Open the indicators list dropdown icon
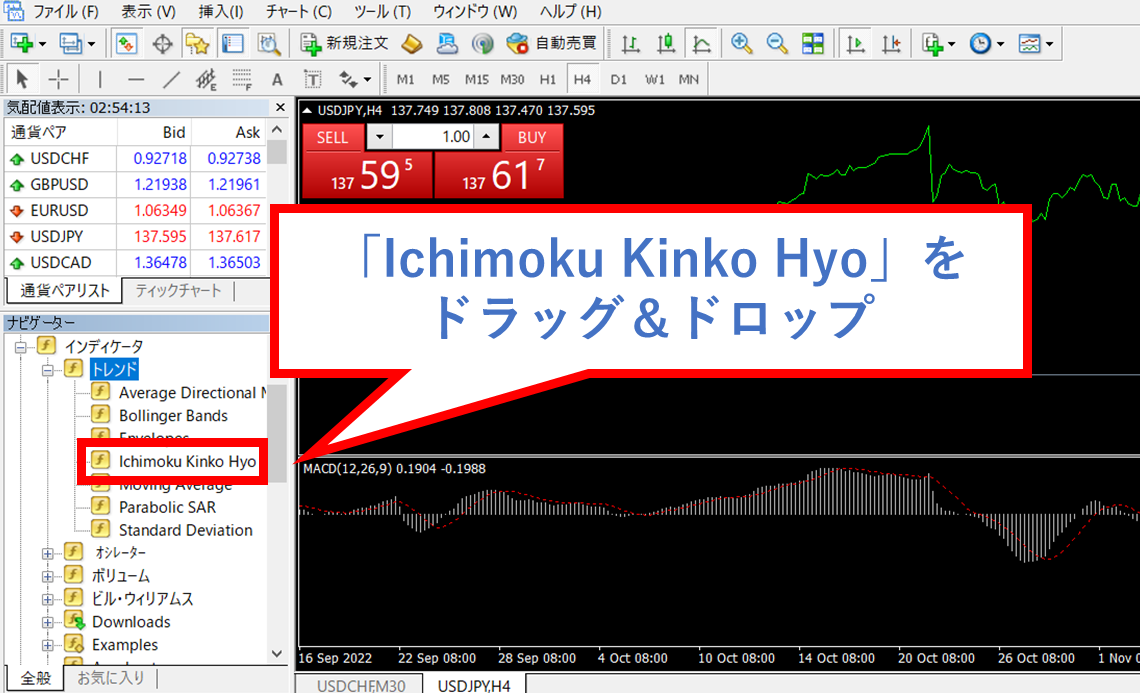 [938, 44]
